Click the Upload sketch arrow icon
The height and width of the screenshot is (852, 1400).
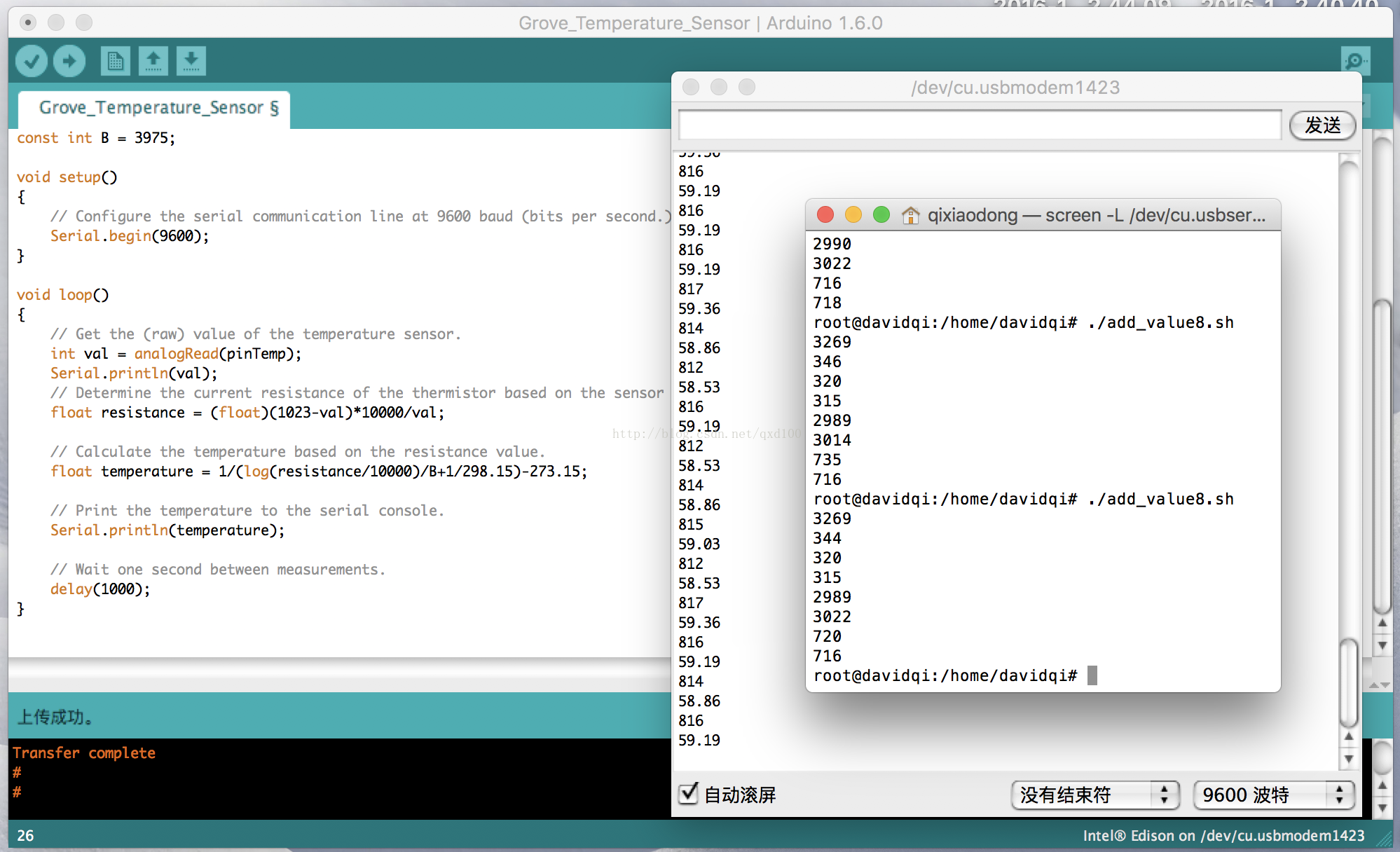pyautogui.click(x=69, y=61)
